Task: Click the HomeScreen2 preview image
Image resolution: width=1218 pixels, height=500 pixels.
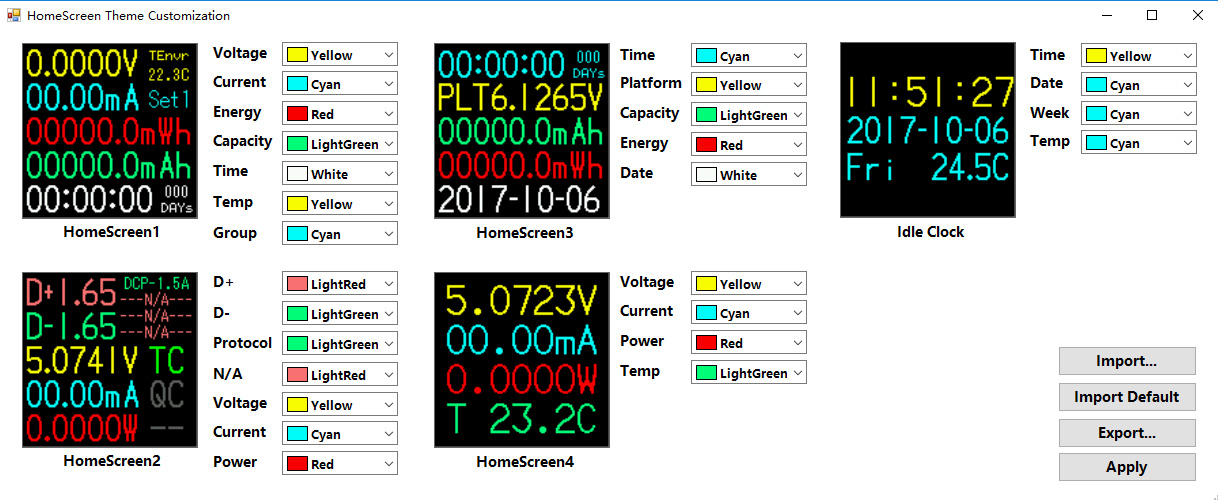Action: 110,359
